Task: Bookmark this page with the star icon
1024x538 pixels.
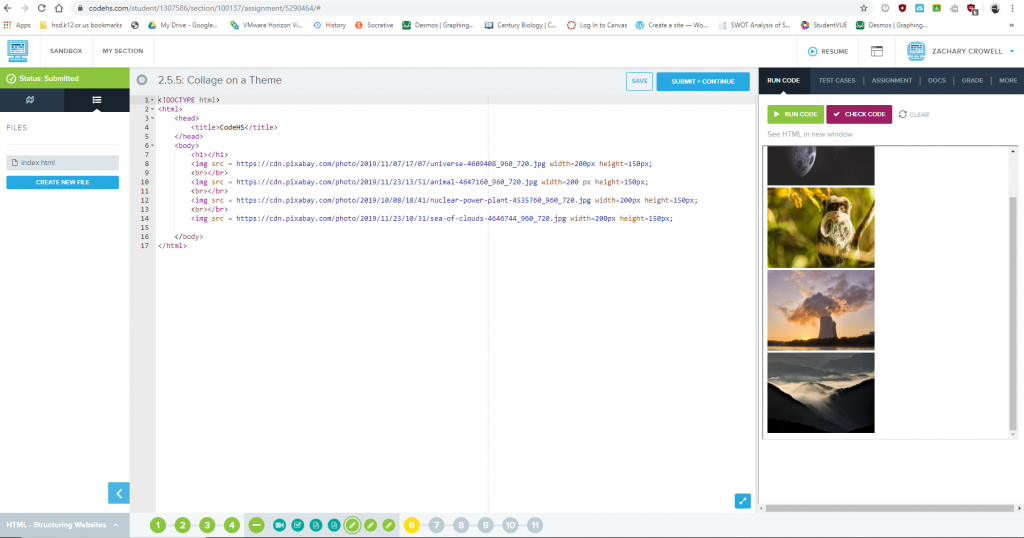Action: [x=863, y=8]
